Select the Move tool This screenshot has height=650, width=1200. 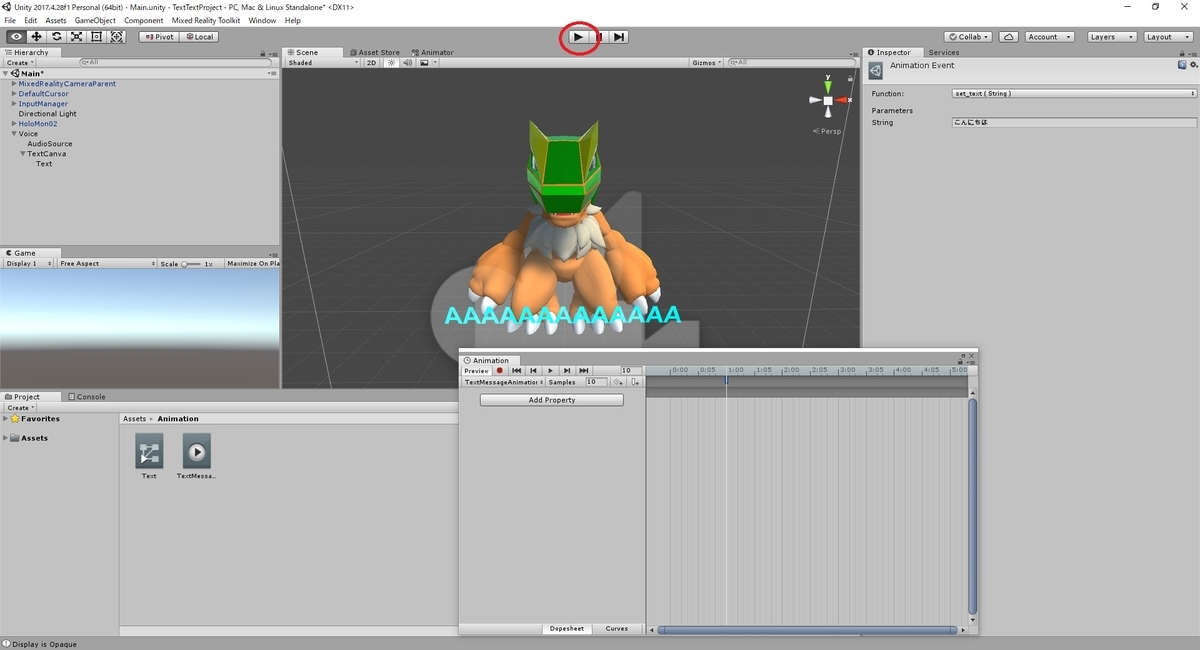tap(36, 37)
